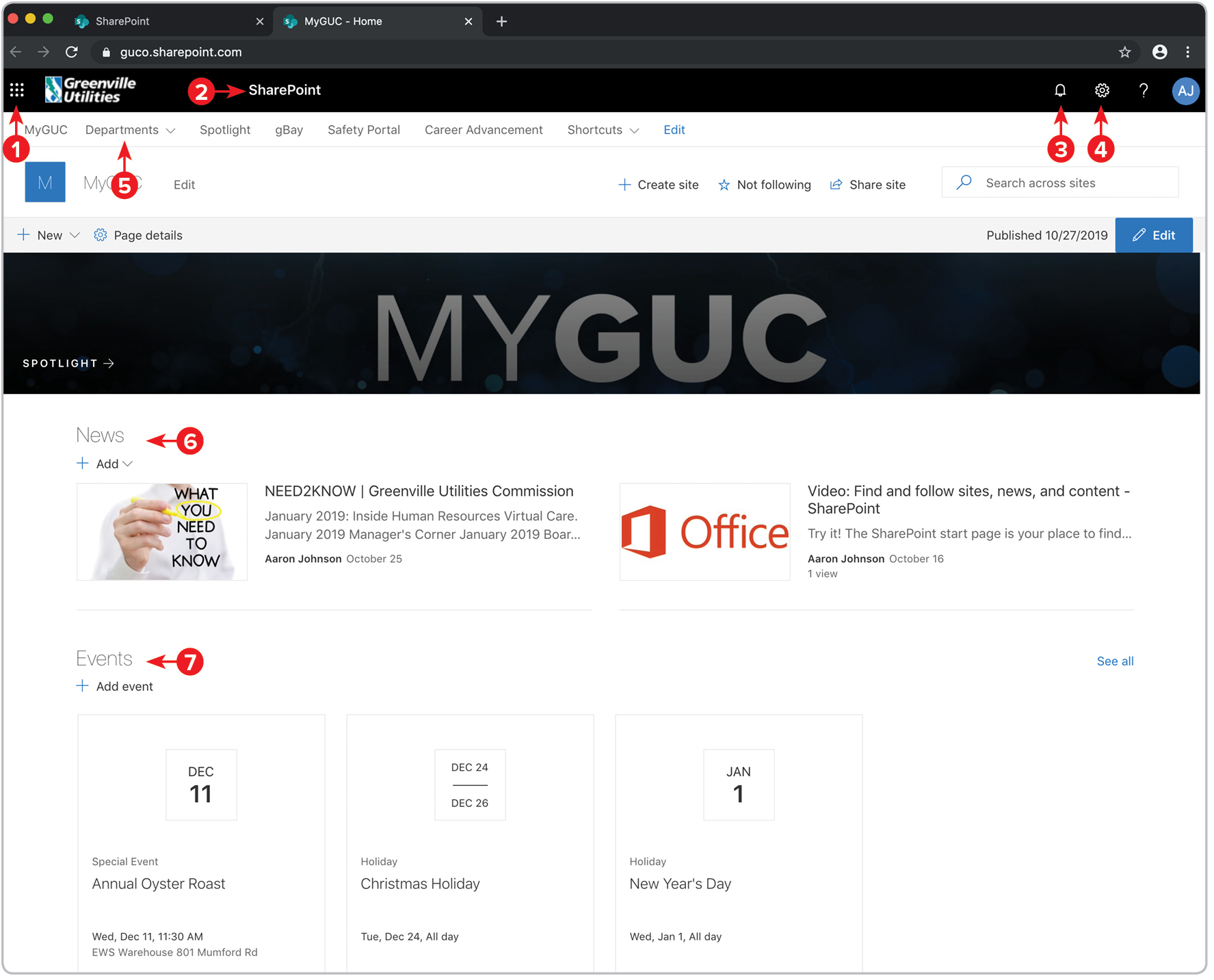Click browser back arrow
Viewport: 1214px width, 980px height.
(x=16, y=52)
